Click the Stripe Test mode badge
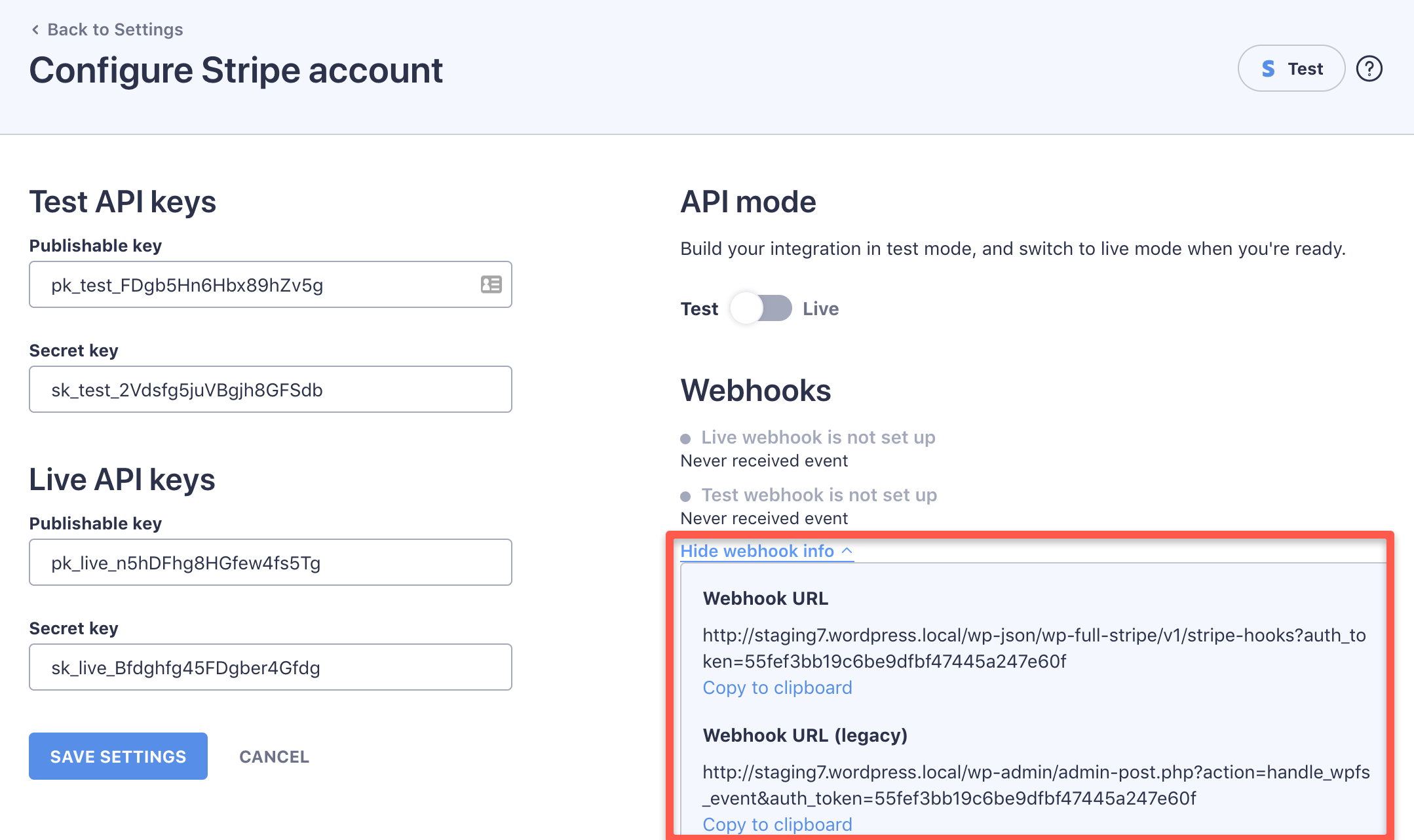1414x840 pixels. point(1290,68)
